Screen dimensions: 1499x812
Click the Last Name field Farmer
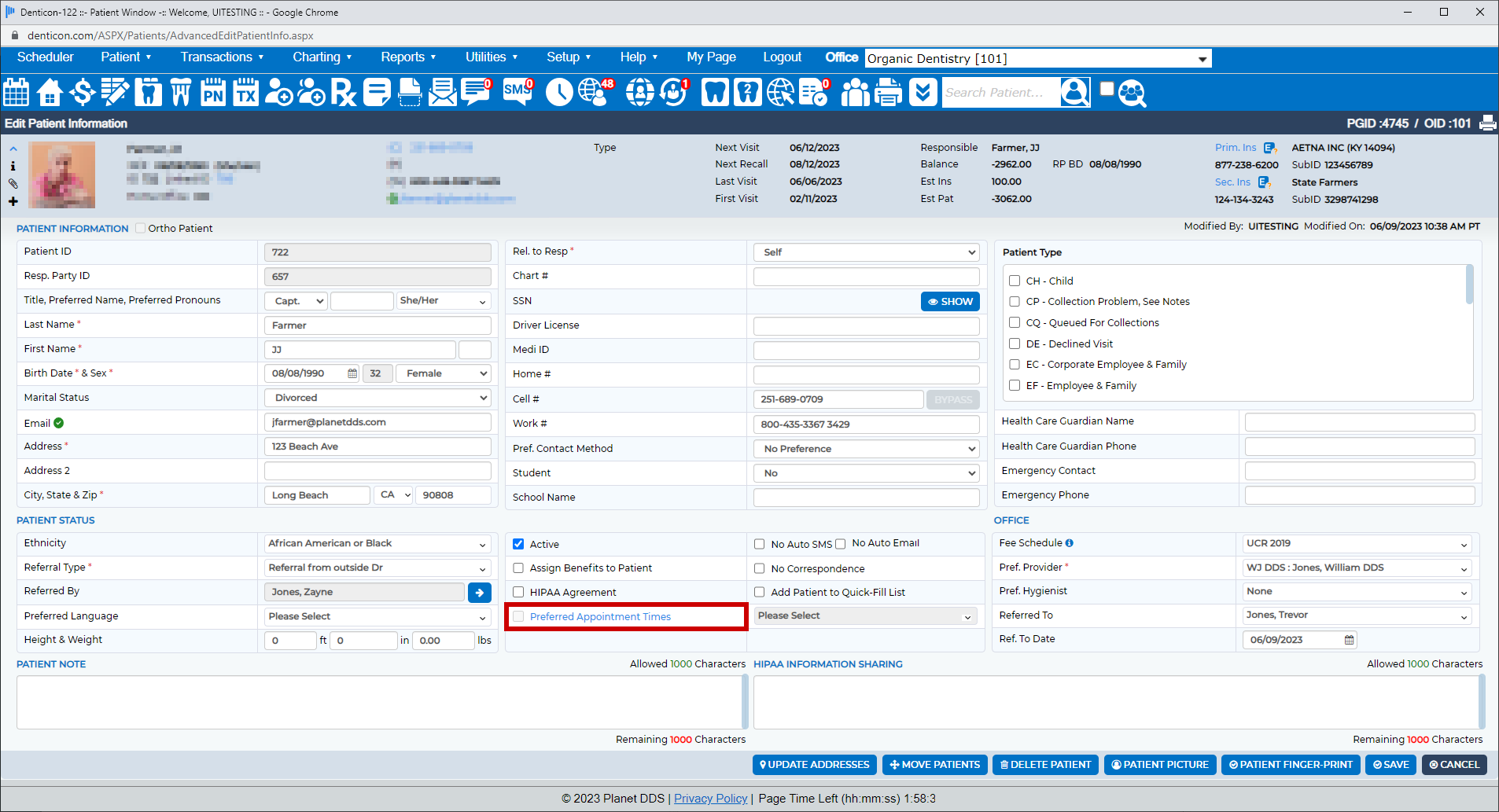378,325
